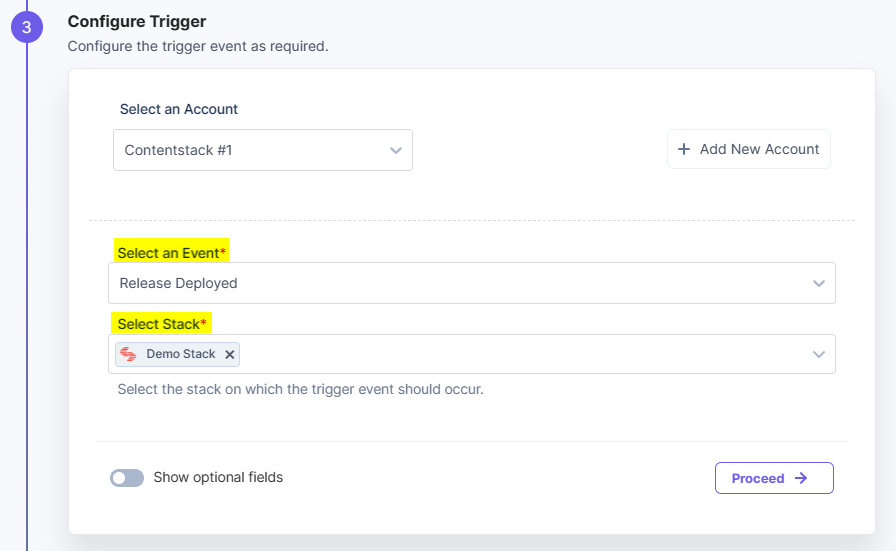Click the Demo Stack chip label
The image size is (896, 551).
point(181,354)
